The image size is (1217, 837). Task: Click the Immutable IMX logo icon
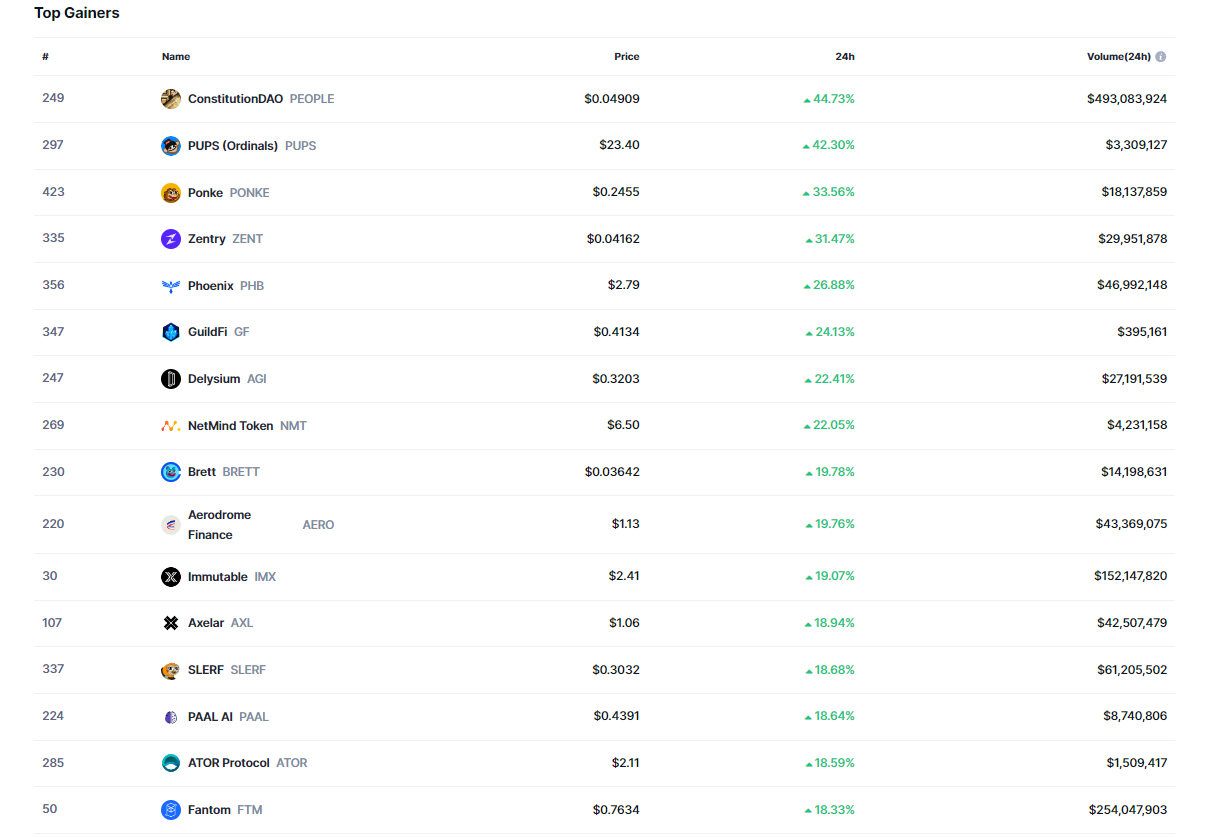[171, 577]
